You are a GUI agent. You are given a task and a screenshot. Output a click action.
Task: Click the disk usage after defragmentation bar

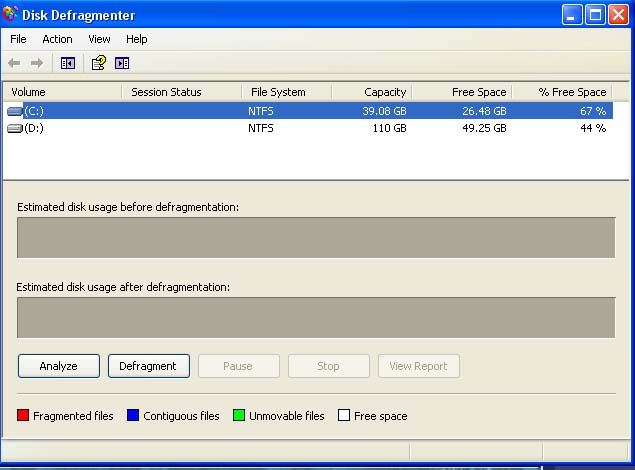(316, 318)
